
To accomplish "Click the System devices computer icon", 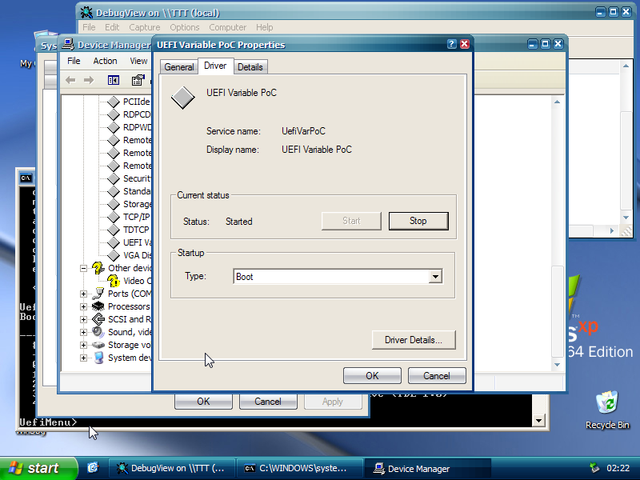I will click(x=98, y=358).
